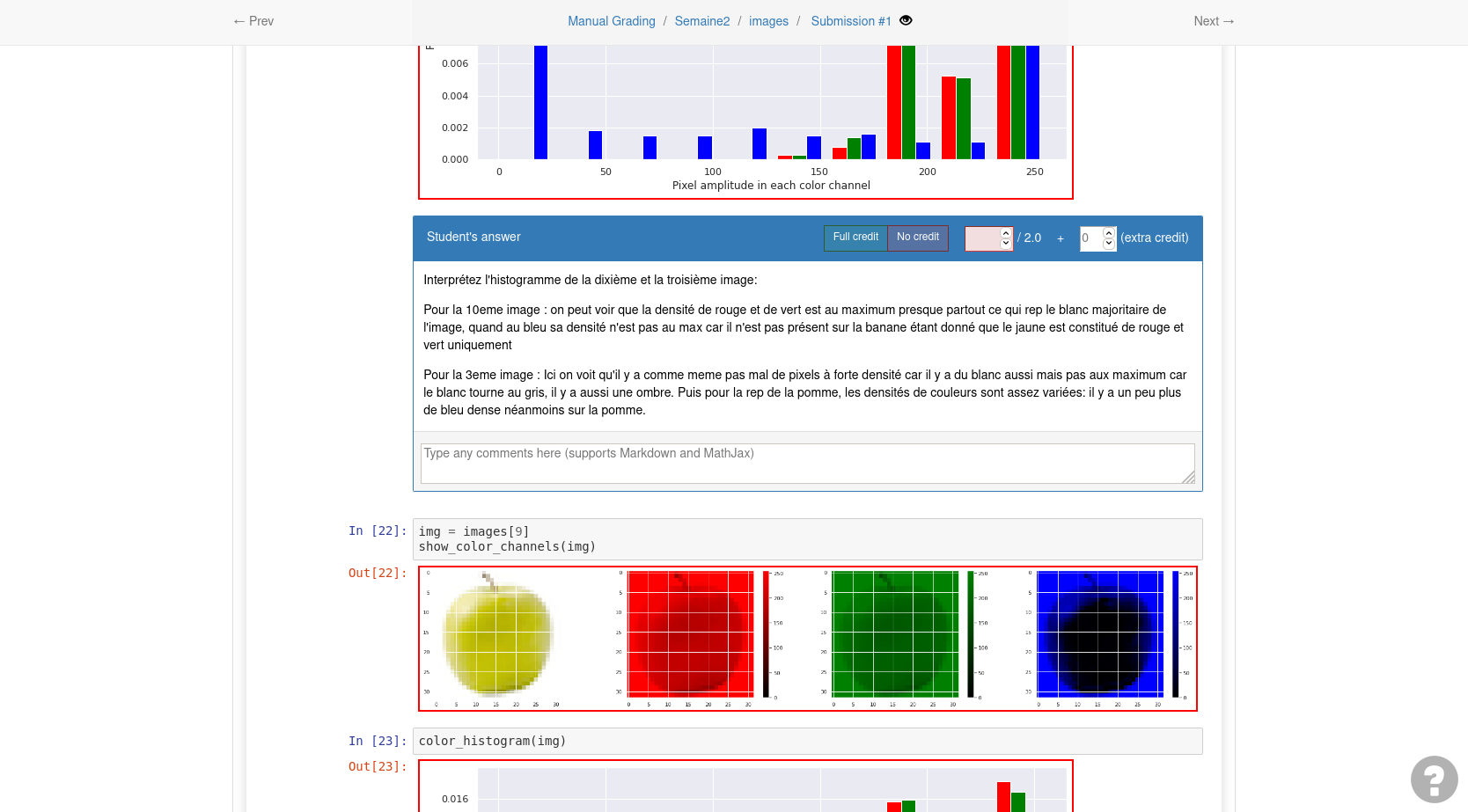
Task: Open the Submission #1 breadcrumb link
Action: 850,21
